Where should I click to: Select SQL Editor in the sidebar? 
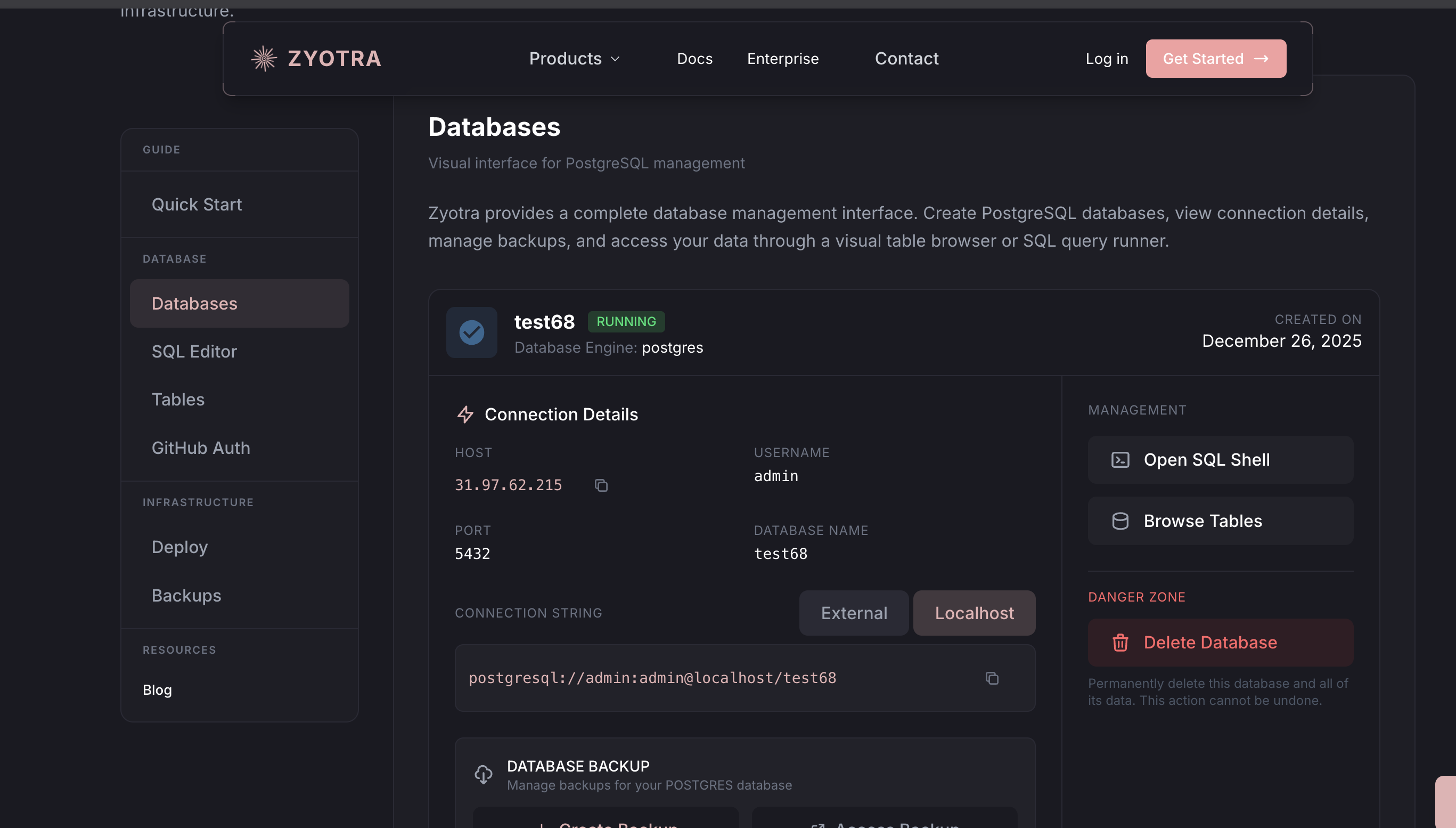194,352
